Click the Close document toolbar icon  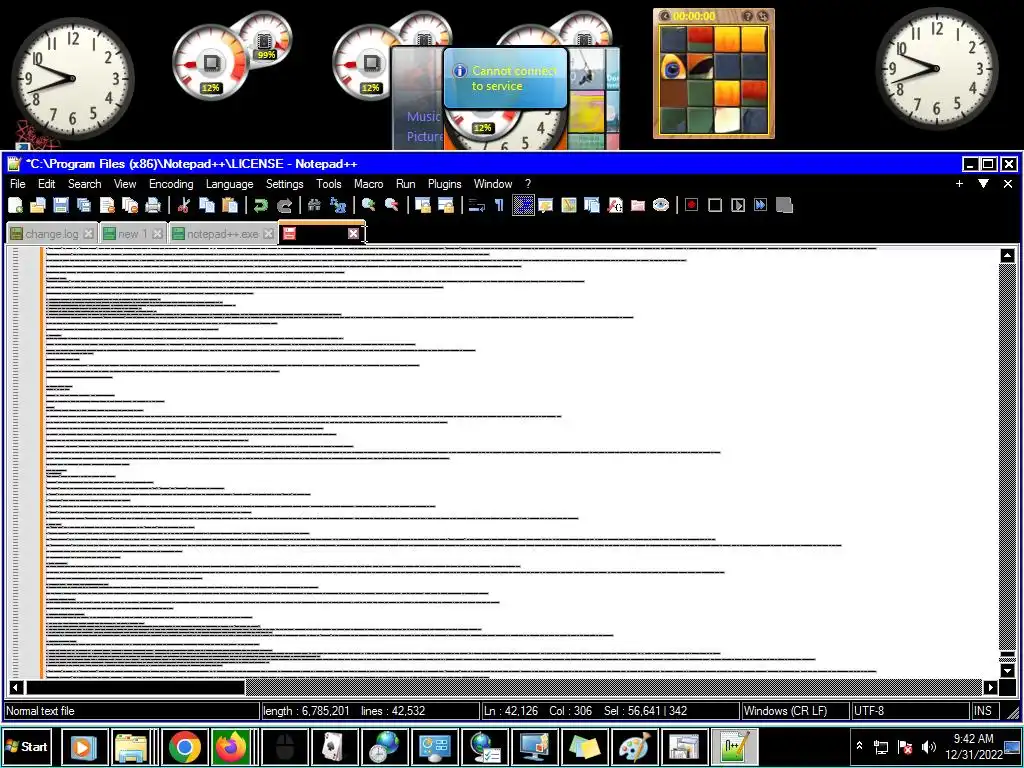(x=107, y=206)
